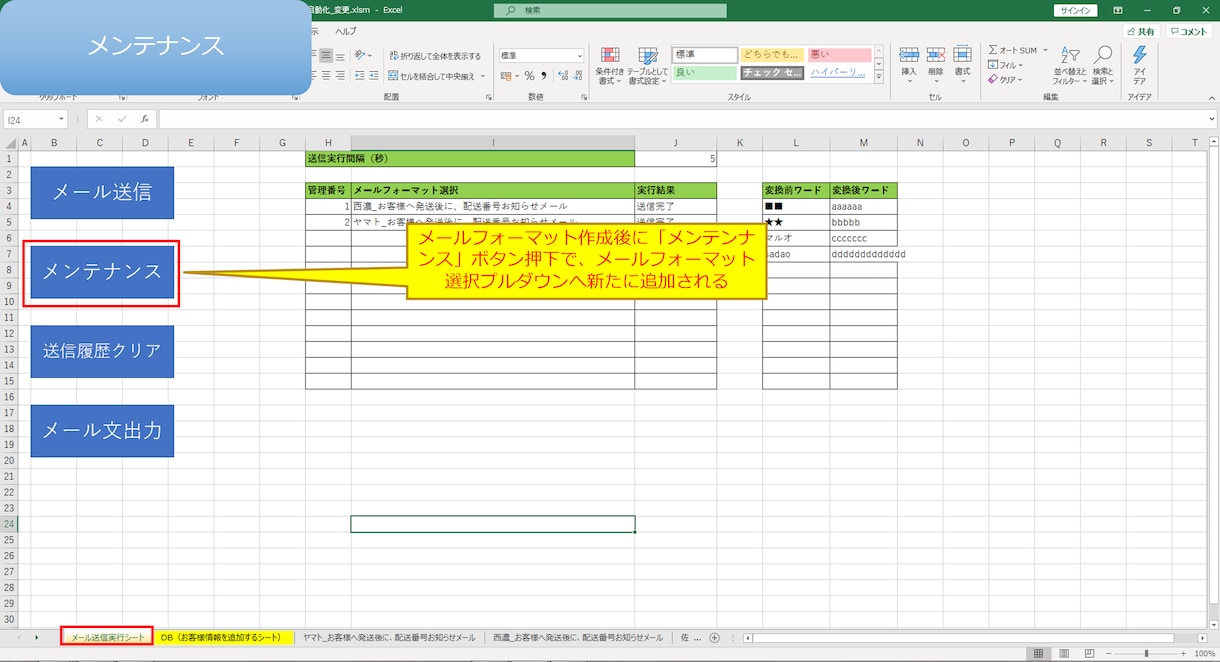Viewport: 1220px width, 662px height.
Task: Apply the どちらでも yellow cell style
Action: (x=772, y=54)
